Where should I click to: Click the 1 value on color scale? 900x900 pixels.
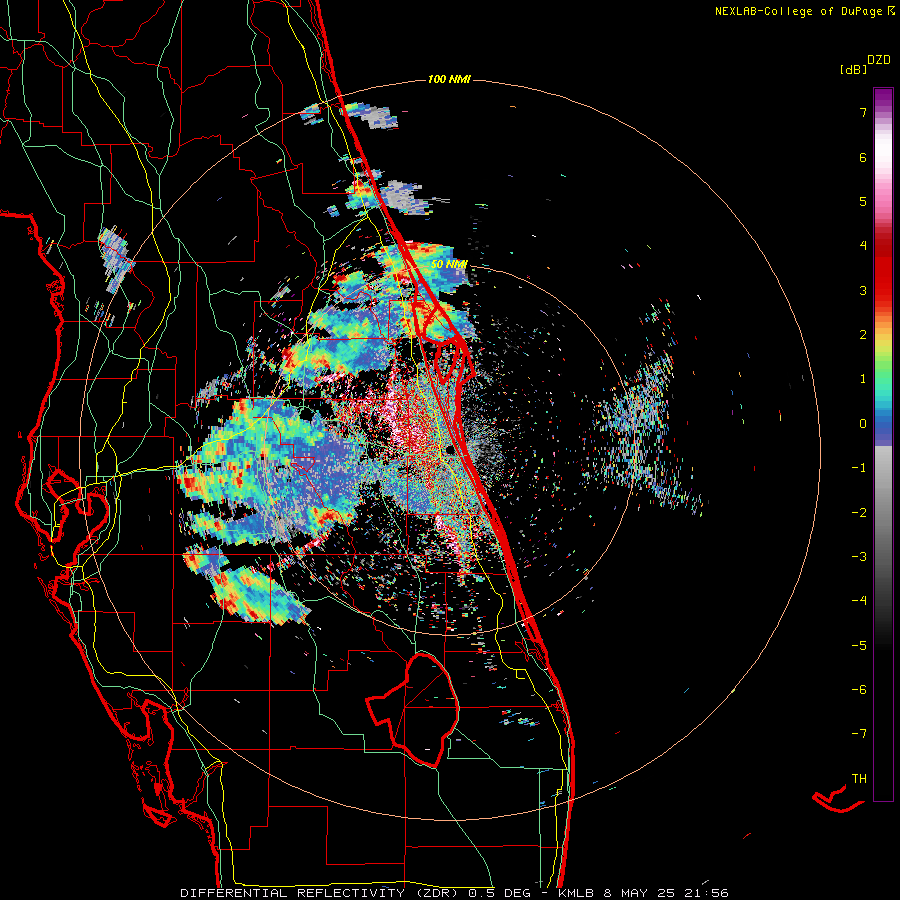863,379
